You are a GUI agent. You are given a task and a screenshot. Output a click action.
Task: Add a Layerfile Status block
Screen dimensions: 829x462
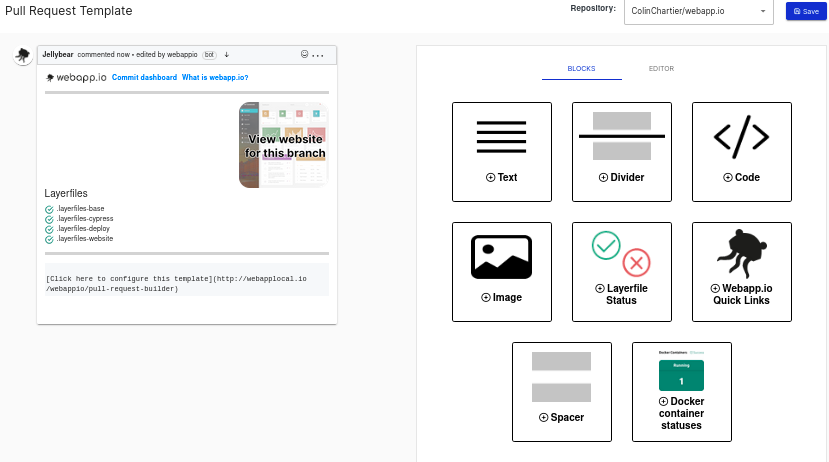(622, 272)
